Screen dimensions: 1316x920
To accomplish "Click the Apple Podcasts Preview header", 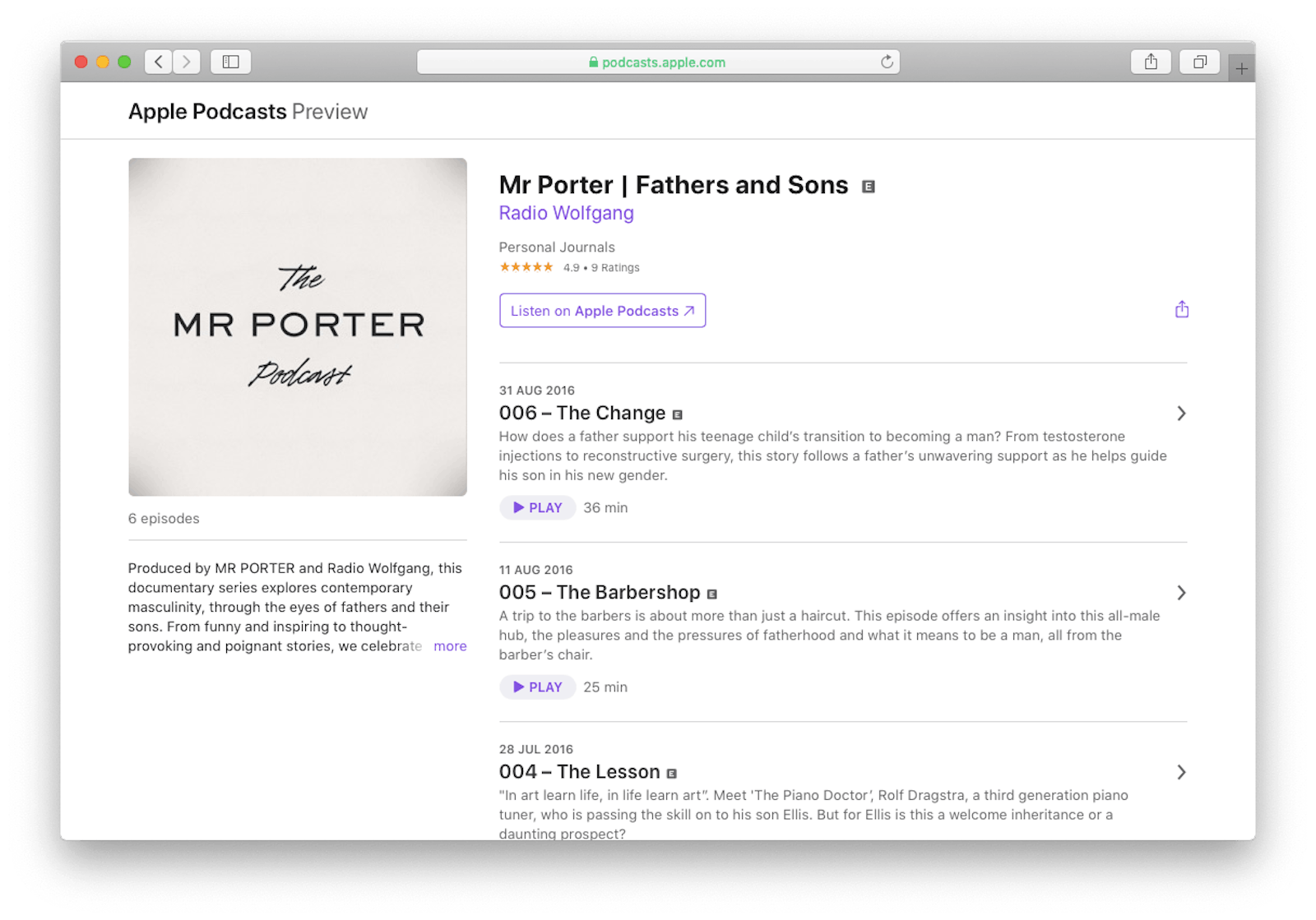I will coord(248,112).
